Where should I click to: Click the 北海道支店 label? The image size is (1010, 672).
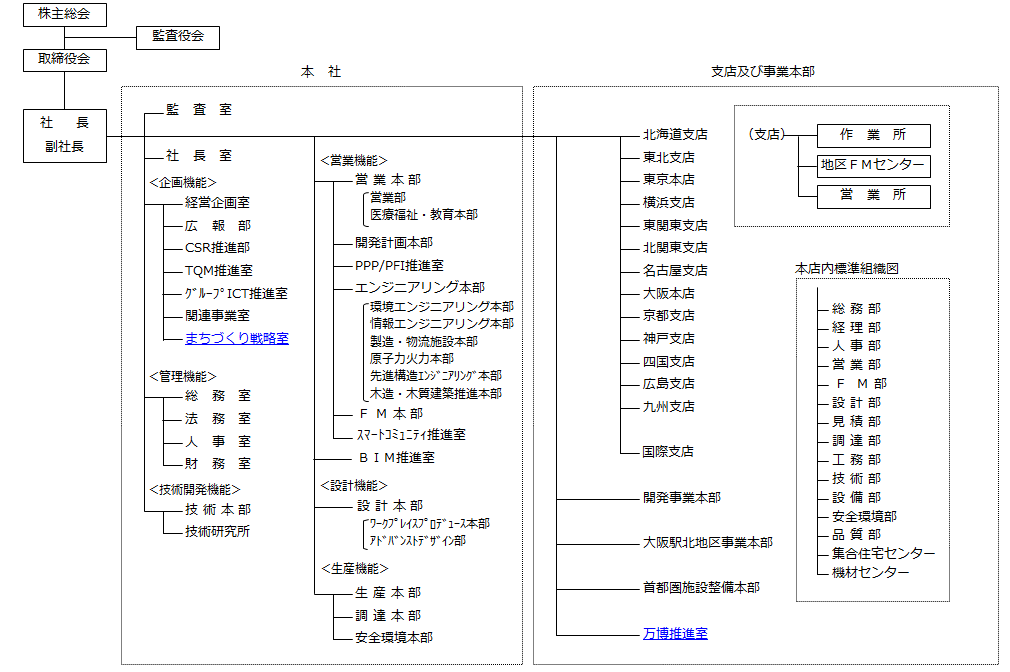pos(675,134)
